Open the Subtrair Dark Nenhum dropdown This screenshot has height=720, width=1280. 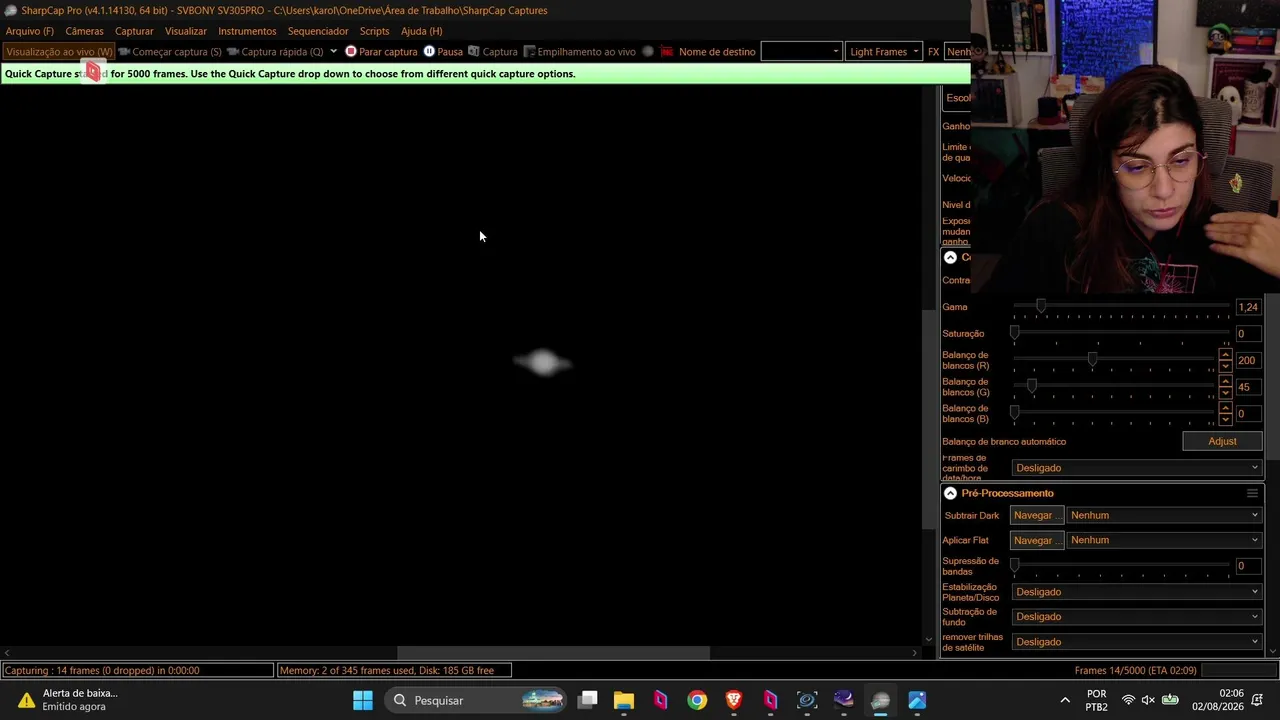pos(1164,515)
